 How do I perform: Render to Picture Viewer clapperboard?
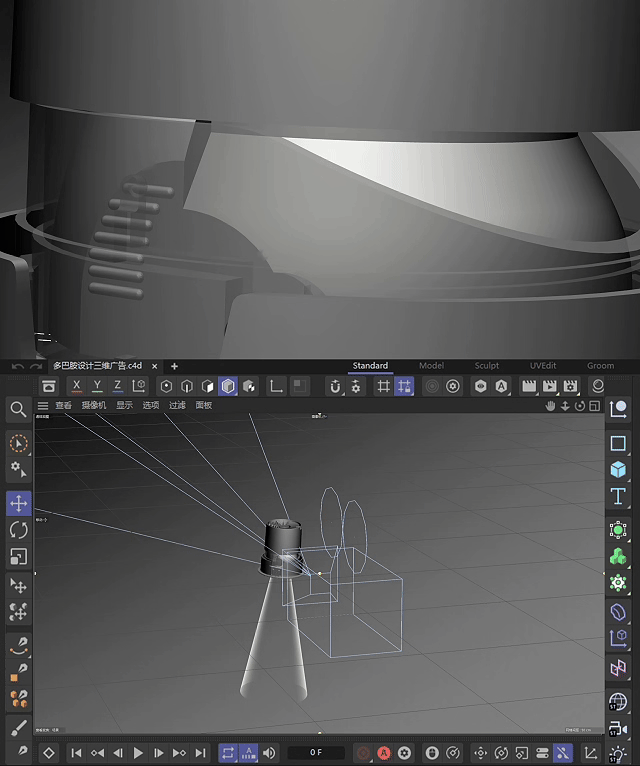550,386
